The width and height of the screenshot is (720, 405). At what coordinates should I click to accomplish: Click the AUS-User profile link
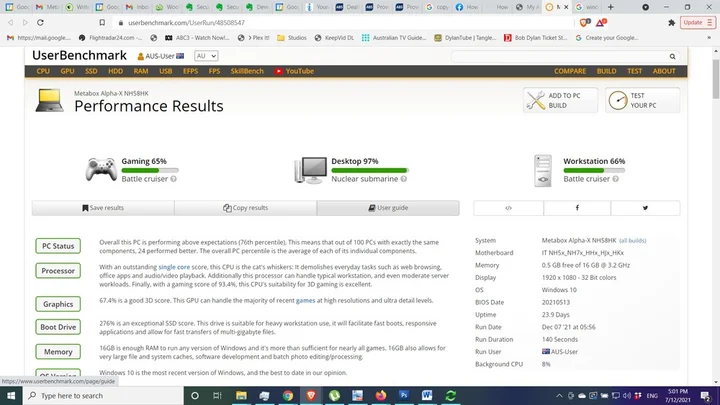(160, 56)
